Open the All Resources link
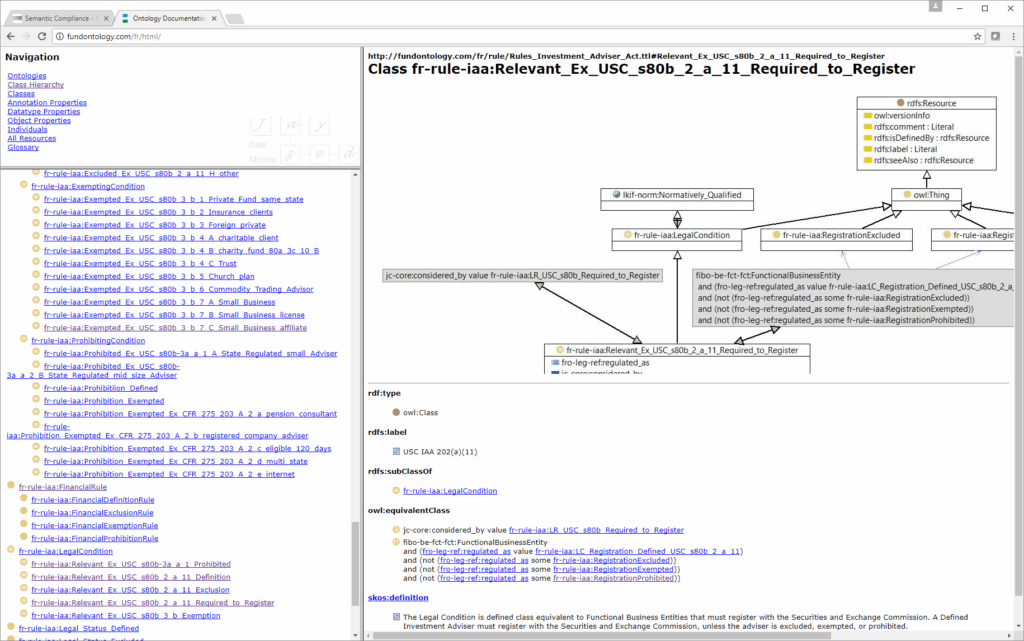This screenshot has height=641, width=1024. click(32, 138)
